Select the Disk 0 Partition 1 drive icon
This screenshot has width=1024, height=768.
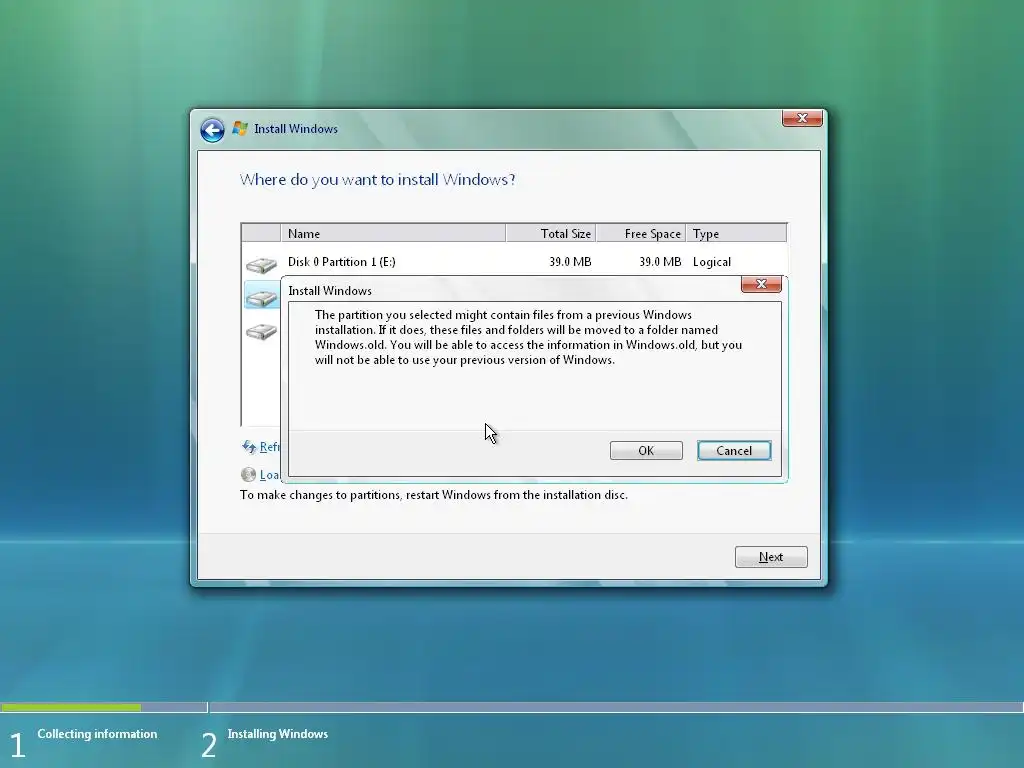click(261, 264)
